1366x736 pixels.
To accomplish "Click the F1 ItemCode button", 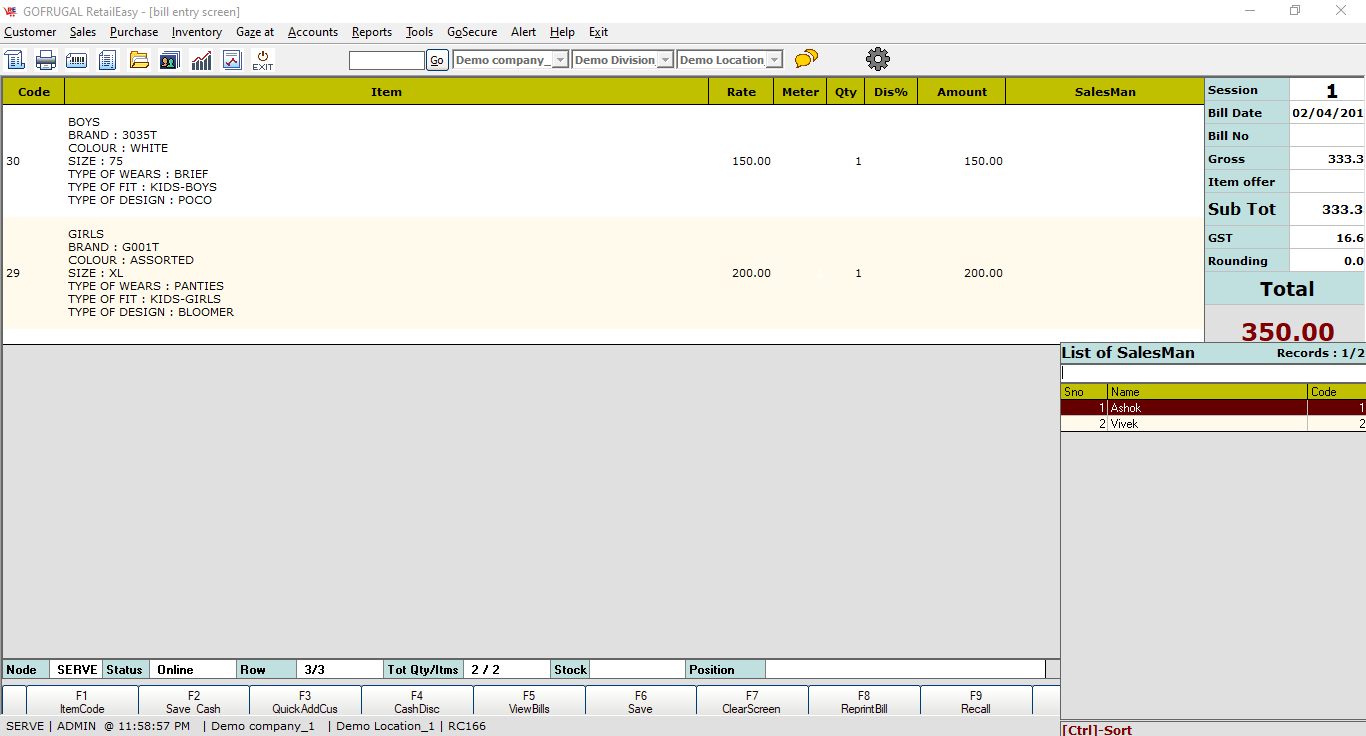I will [82, 702].
